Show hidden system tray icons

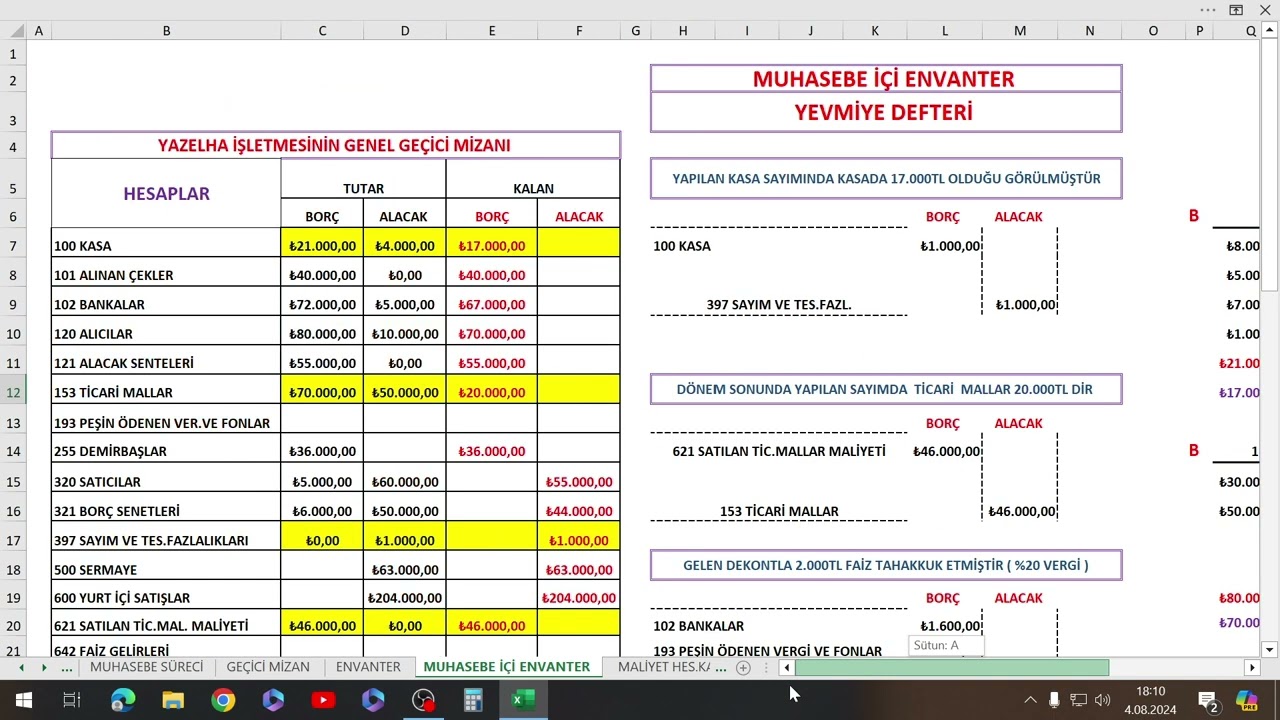click(x=1030, y=700)
